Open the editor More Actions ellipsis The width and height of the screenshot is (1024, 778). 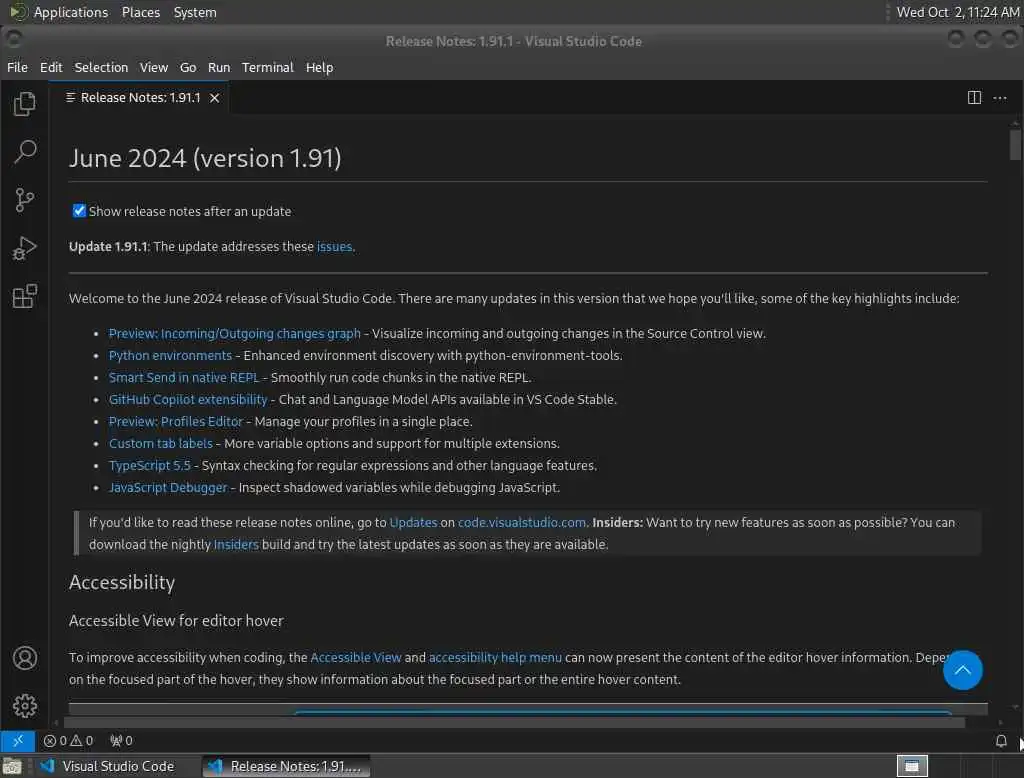point(1000,98)
